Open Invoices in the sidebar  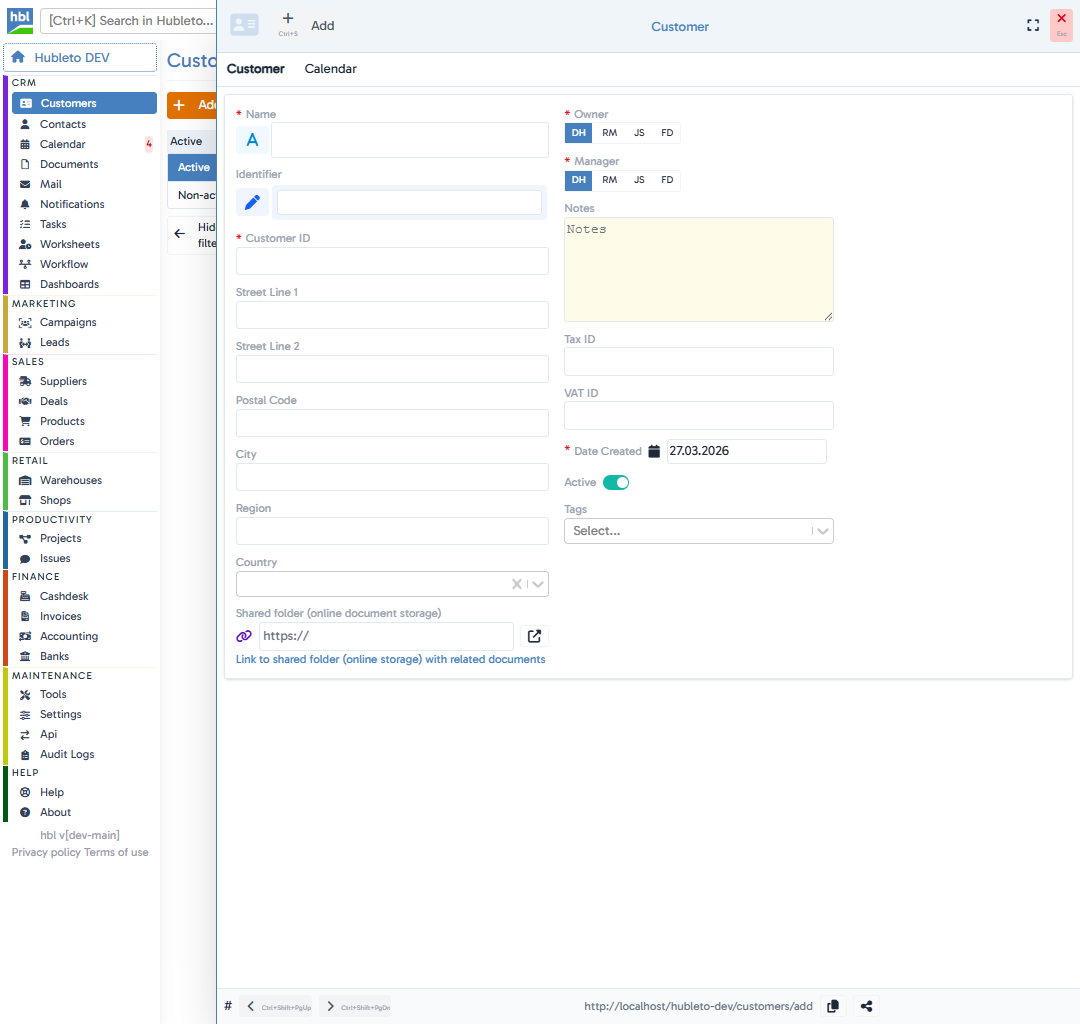[60, 616]
